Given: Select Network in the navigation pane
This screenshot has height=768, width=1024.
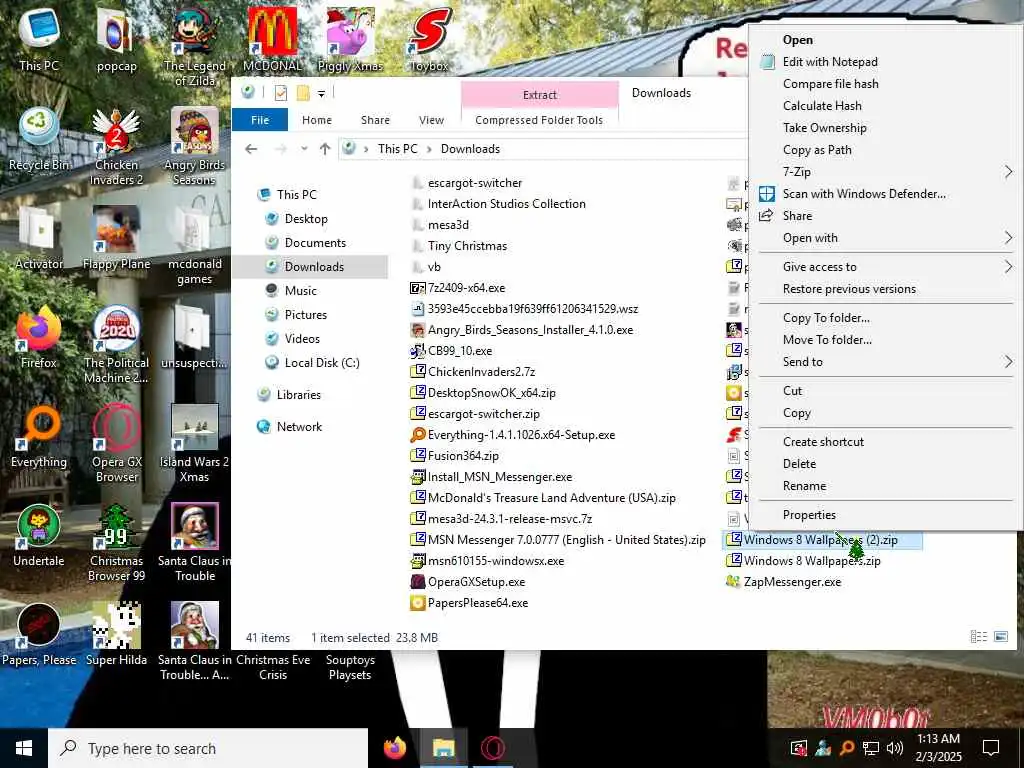Looking at the screenshot, I should pos(298,426).
